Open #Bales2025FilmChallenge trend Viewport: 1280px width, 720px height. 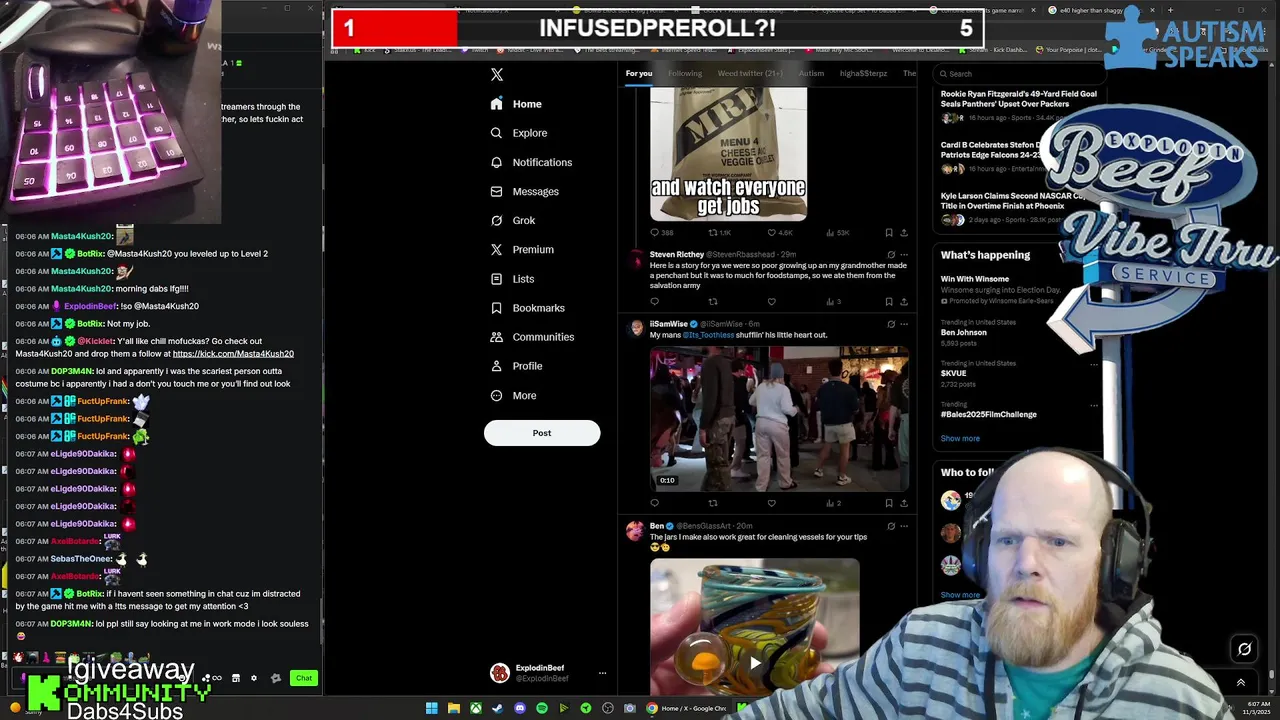click(988, 414)
